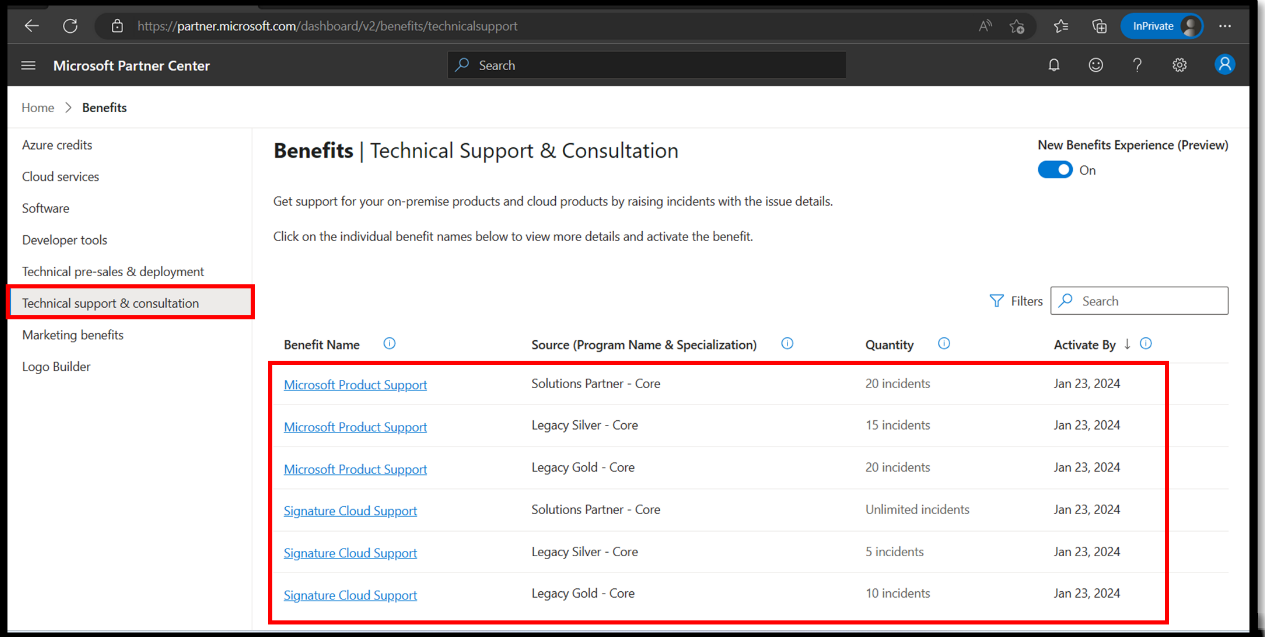This screenshot has height=637, width=1265.
Task: Open Azure credits in sidebar
Action: click(x=57, y=145)
